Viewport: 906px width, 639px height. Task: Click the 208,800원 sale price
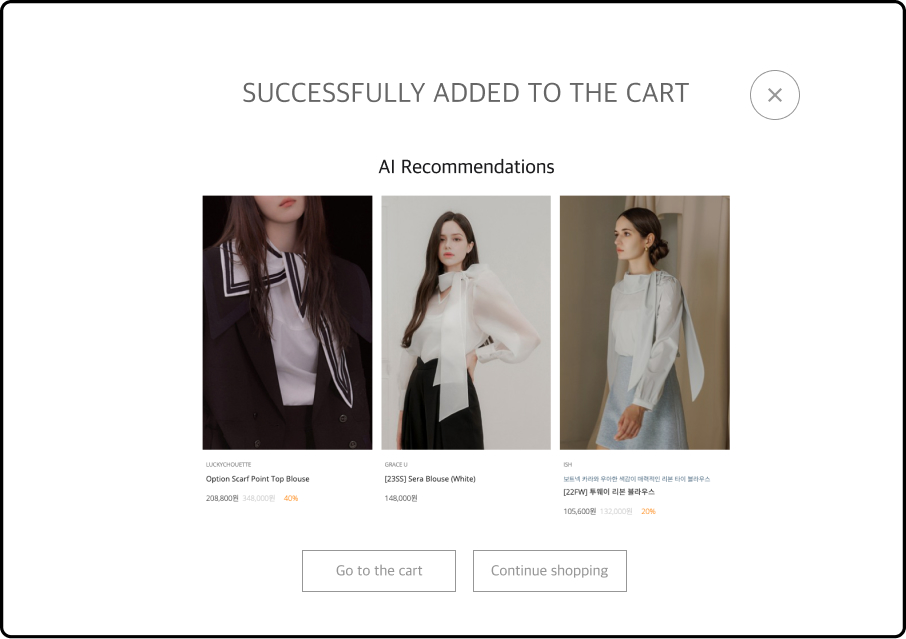222,498
